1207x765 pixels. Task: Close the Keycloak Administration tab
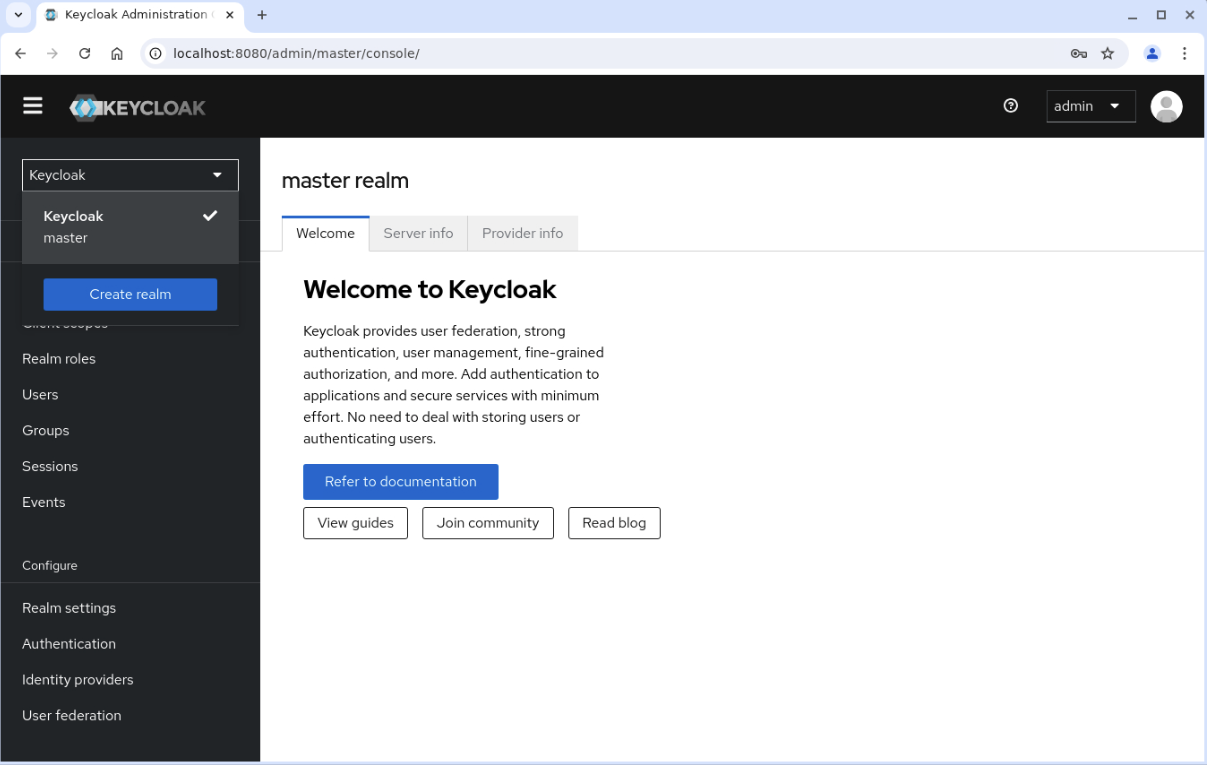[x=229, y=15]
